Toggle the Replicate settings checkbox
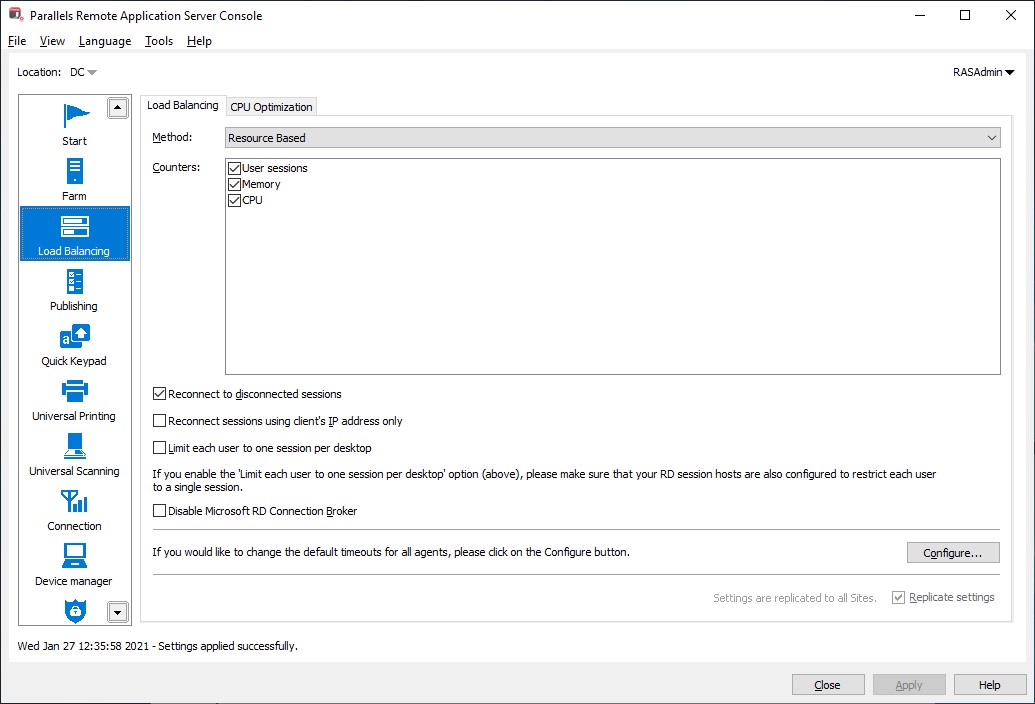This screenshot has height=704, width=1035. click(x=898, y=598)
